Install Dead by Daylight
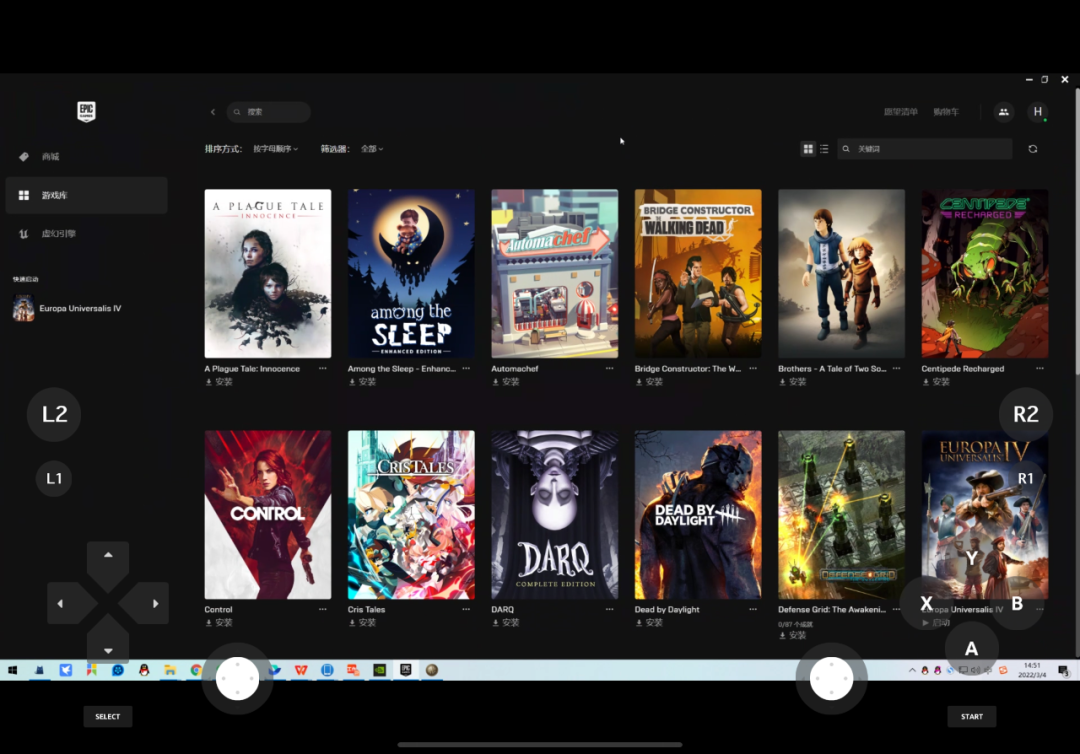 pyautogui.click(x=649, y=622)
